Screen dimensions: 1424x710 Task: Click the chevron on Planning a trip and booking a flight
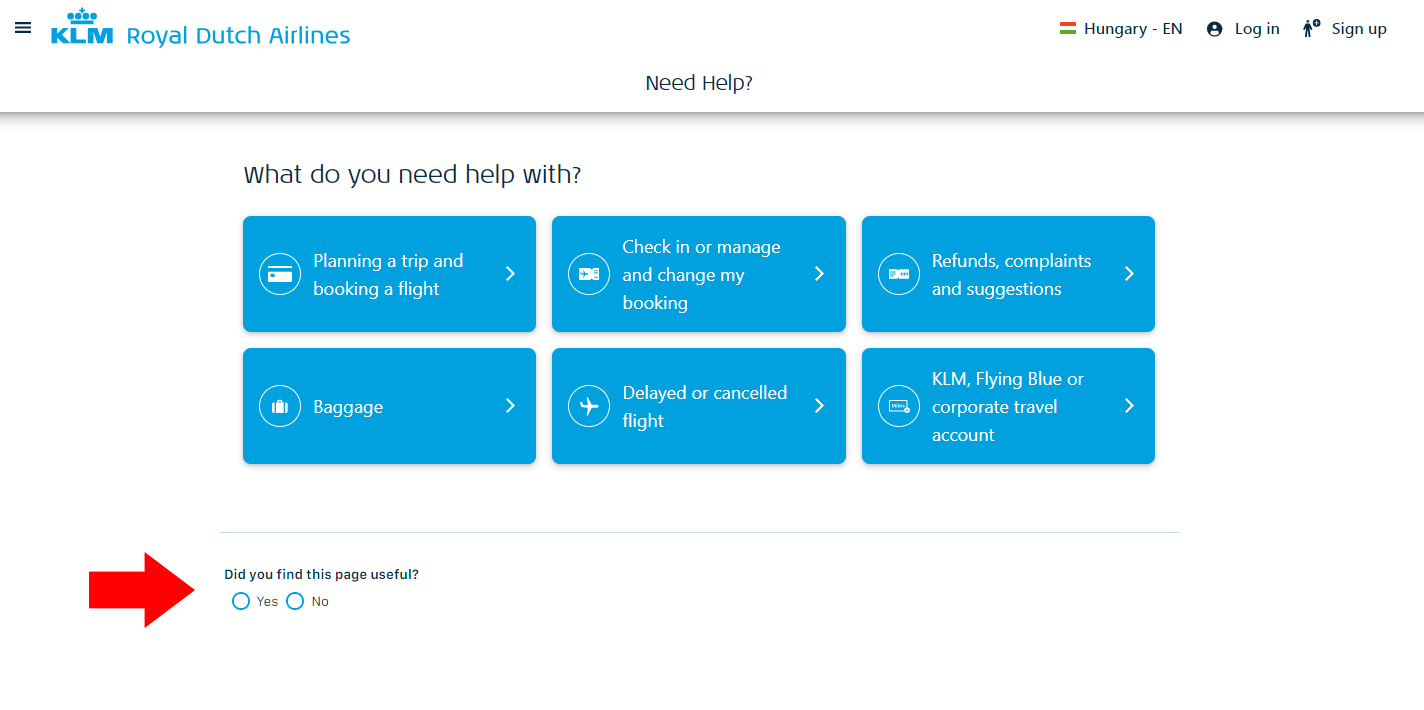[x=510, y=274]
